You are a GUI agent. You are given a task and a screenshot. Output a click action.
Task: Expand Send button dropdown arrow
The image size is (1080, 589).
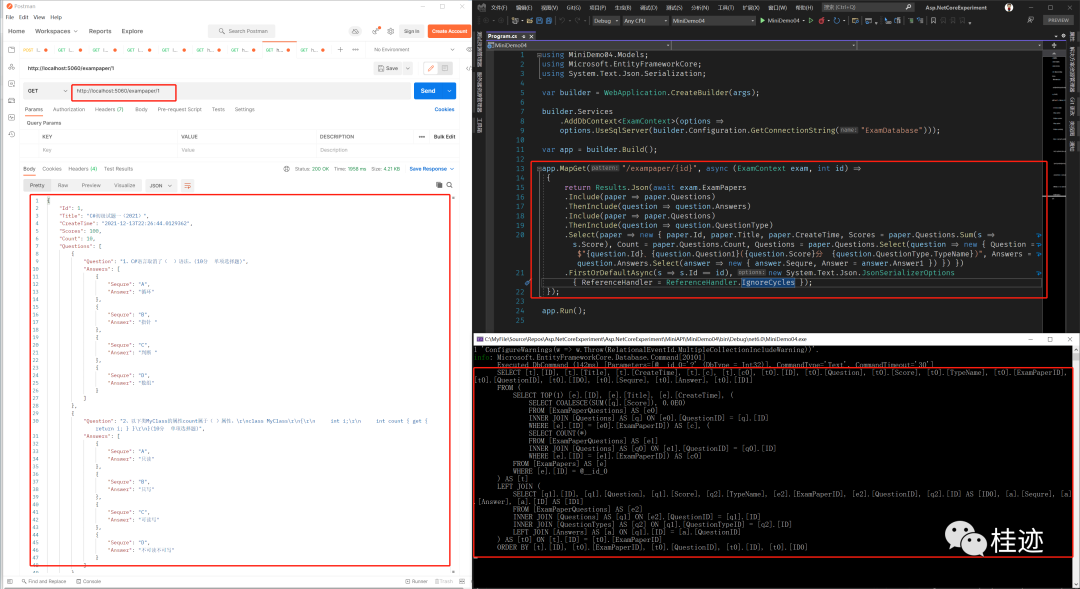pyautogui.click(x=449, y=91)
